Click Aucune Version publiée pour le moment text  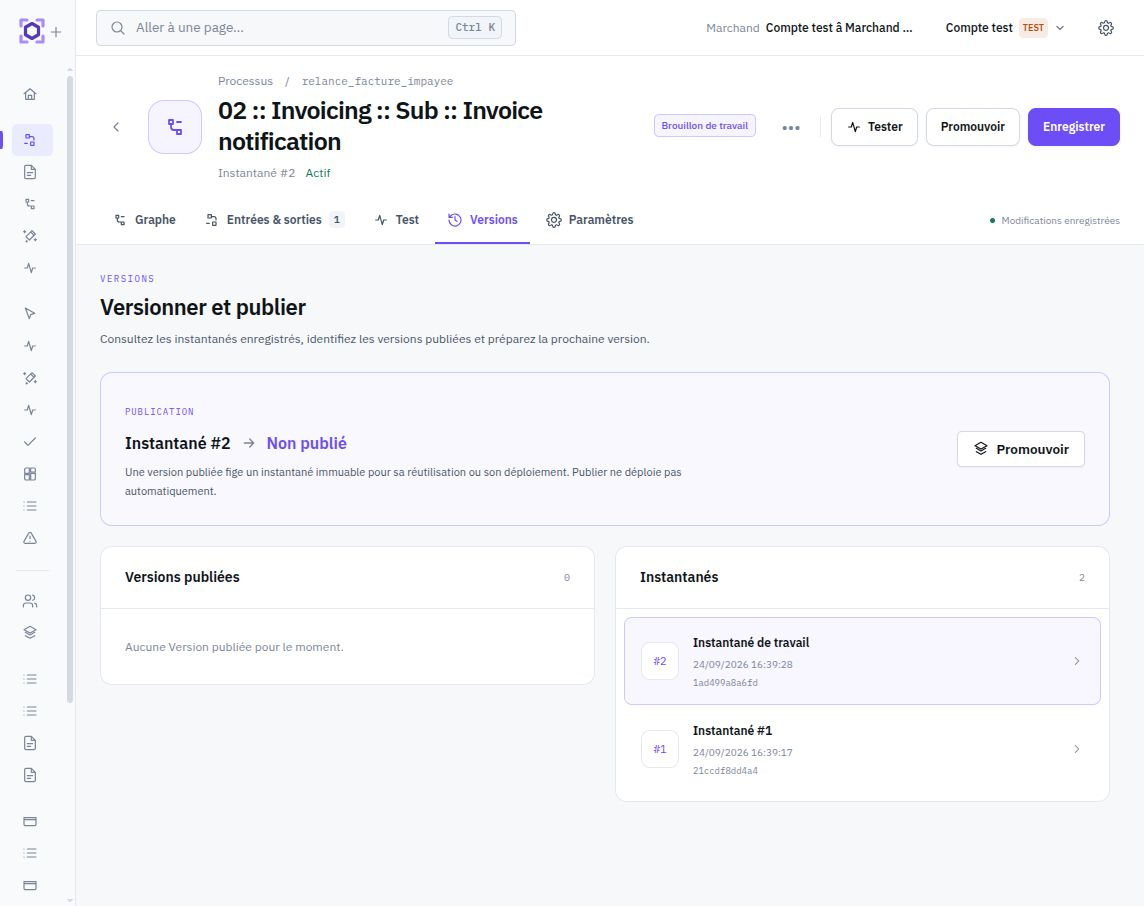[234, 647]
